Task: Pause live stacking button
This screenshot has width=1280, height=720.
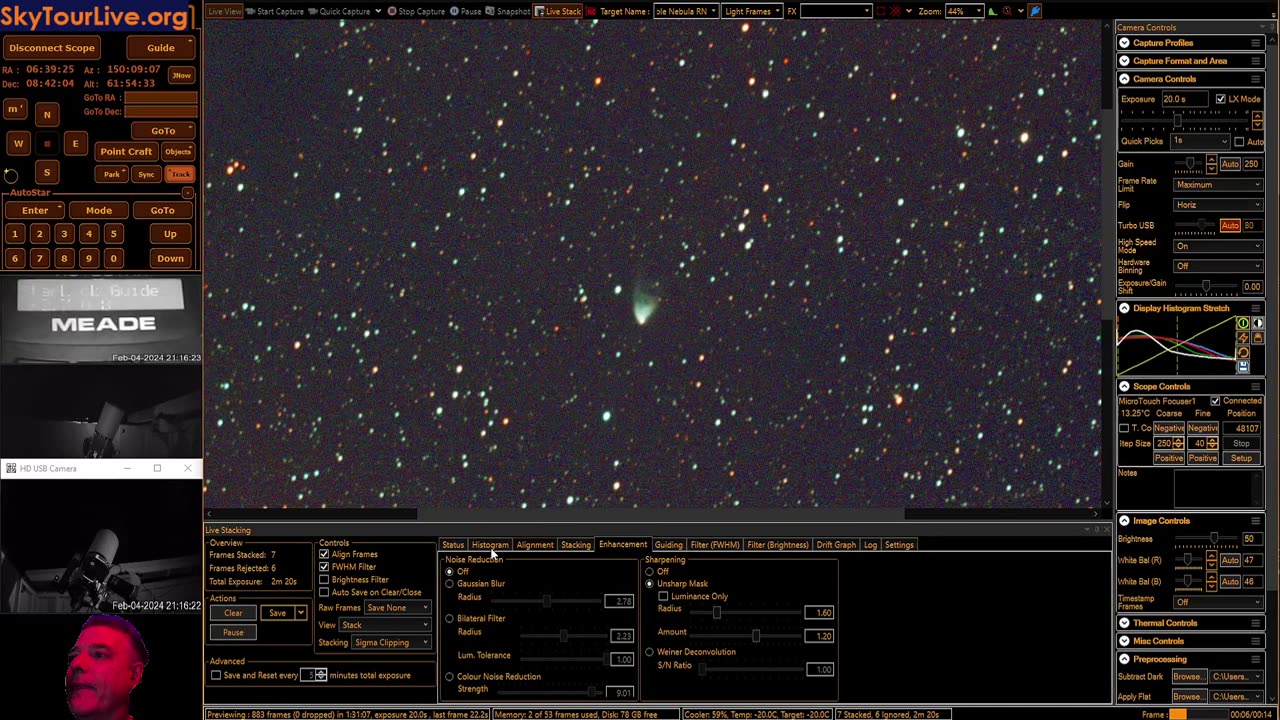Action: [x=233, y=632]
